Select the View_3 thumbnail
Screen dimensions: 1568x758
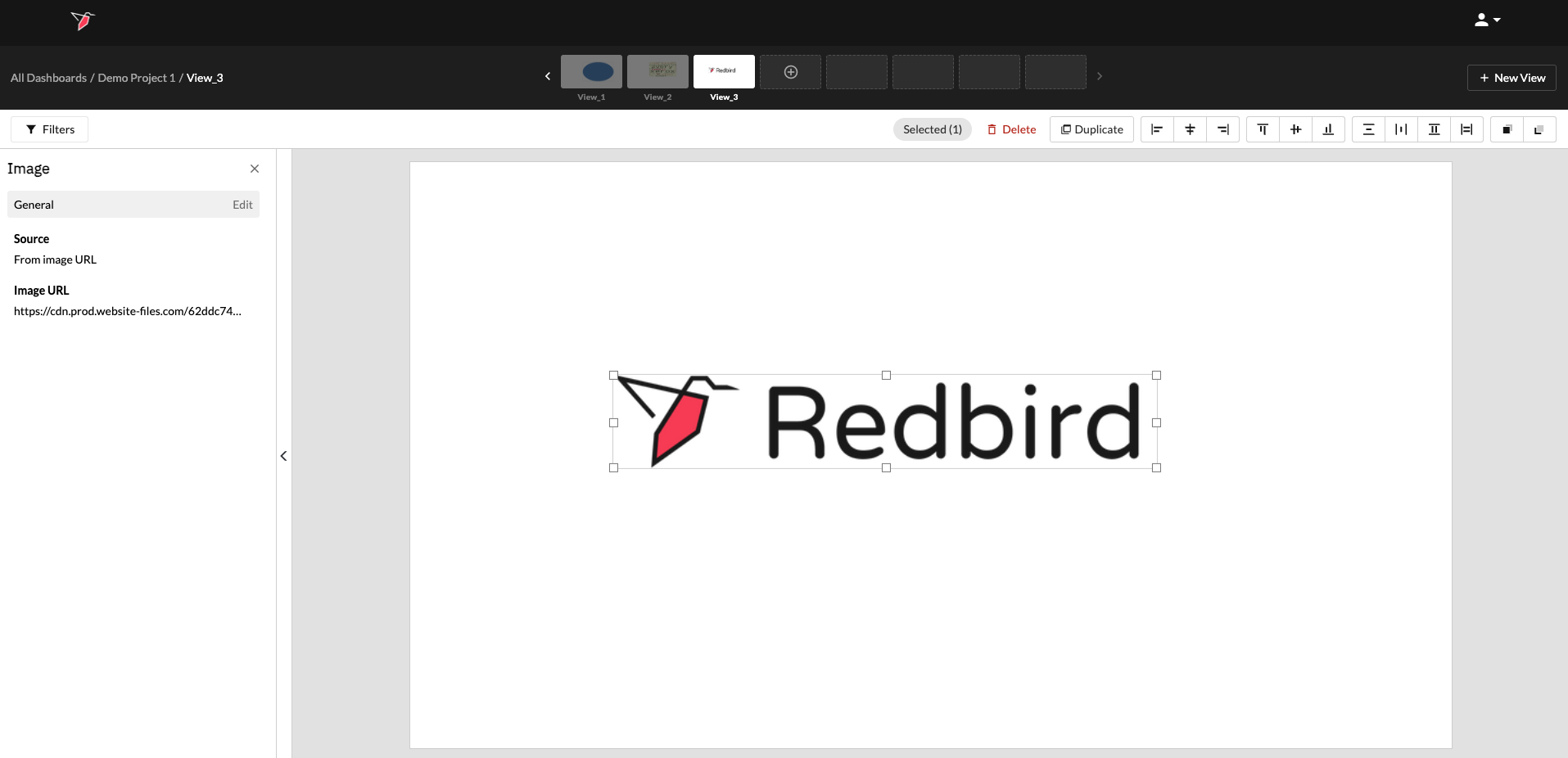[x=724, y=72]
